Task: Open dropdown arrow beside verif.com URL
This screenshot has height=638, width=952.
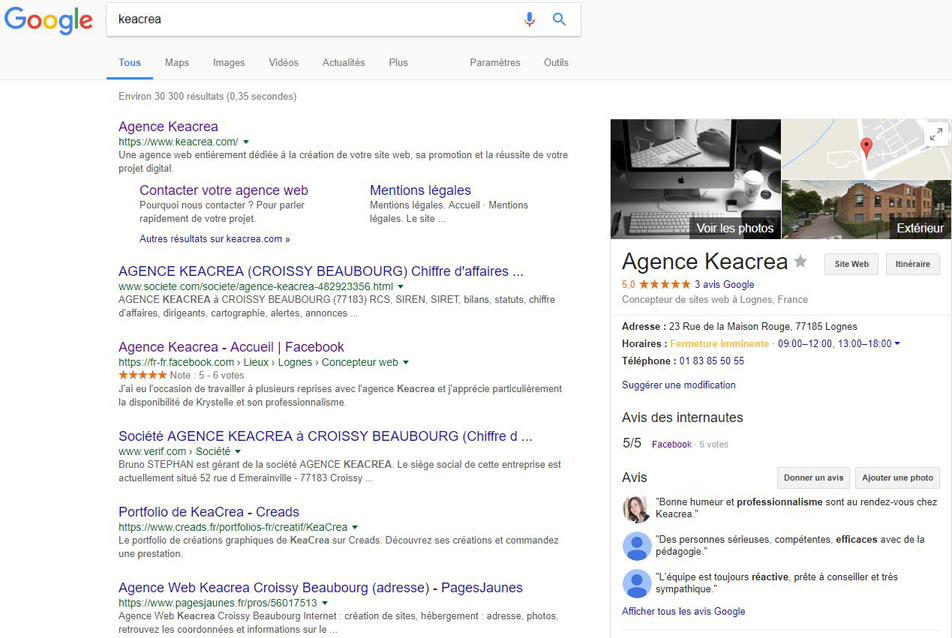Action: coord(237,452)
